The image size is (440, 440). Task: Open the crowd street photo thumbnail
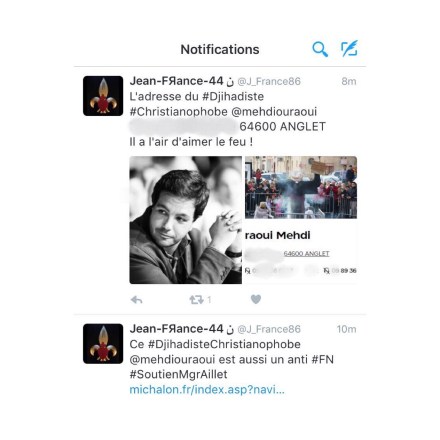301,187
